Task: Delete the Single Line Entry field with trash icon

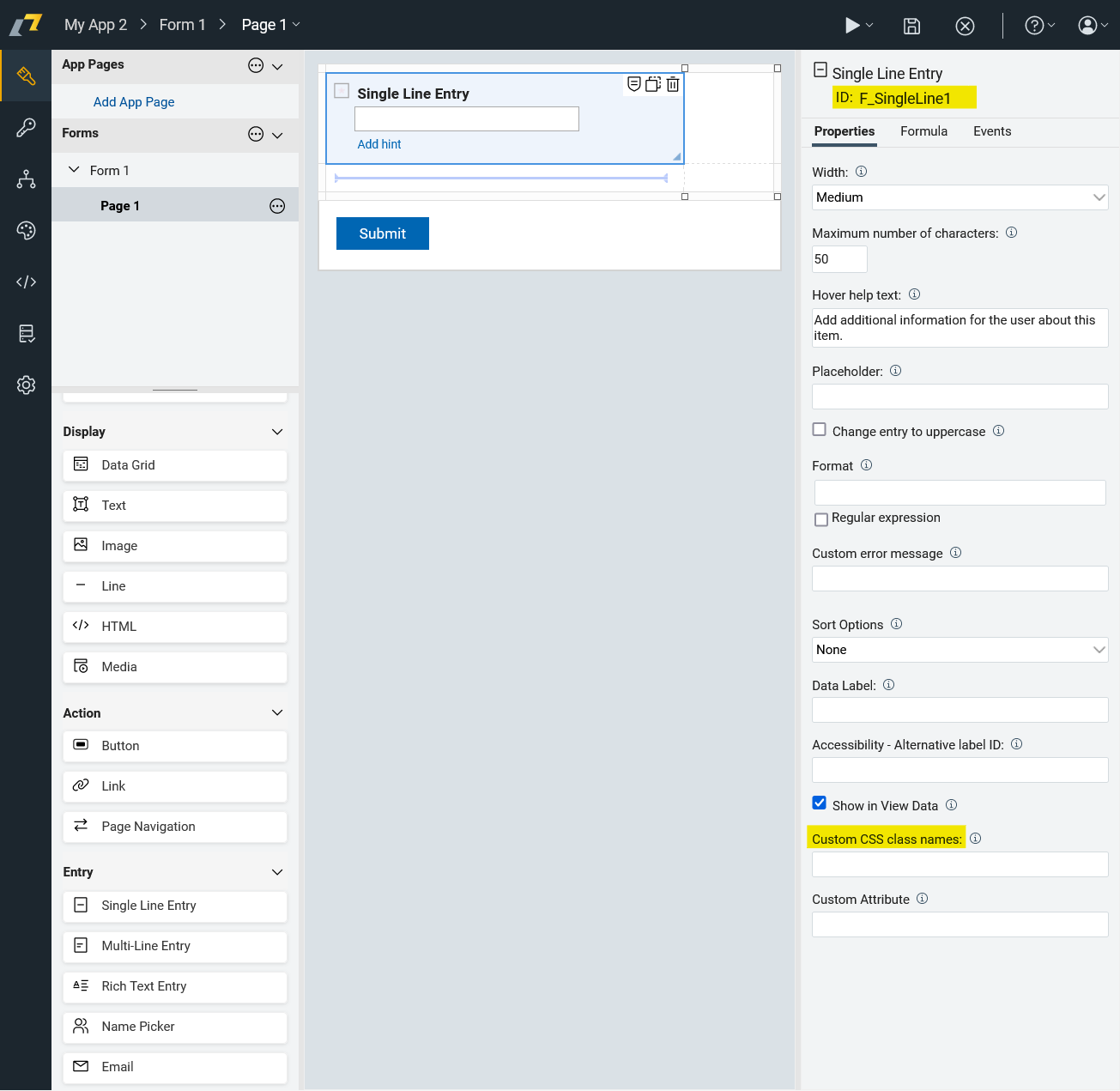Action: [673, 84]
